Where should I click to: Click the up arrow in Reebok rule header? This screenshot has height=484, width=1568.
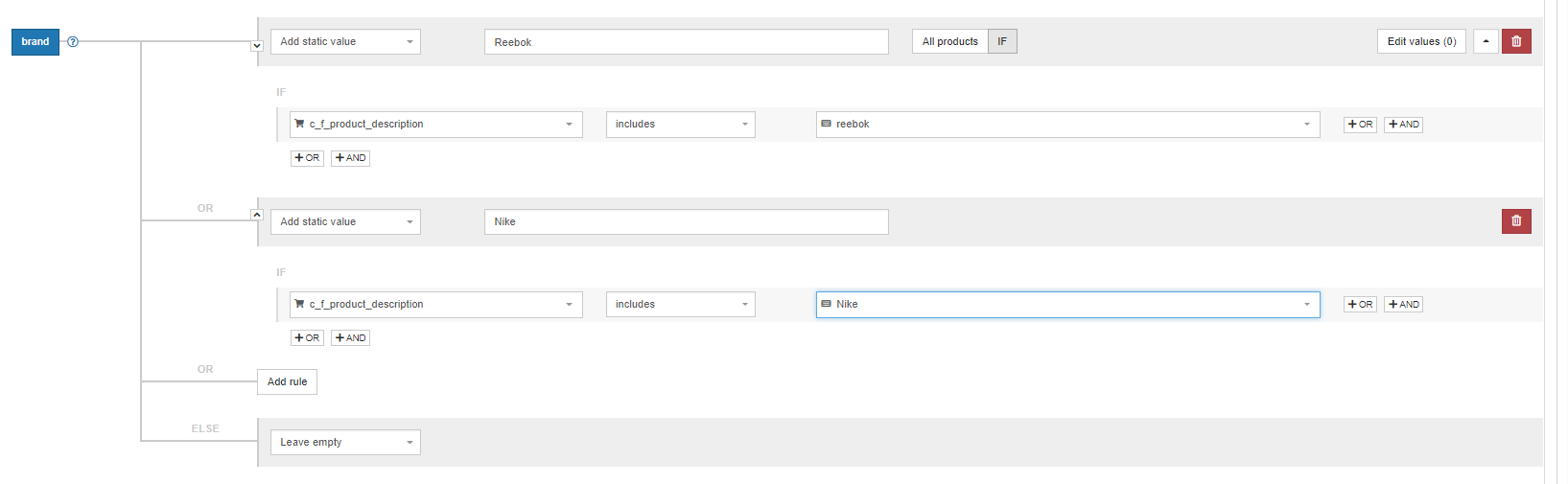(1486, 42)
